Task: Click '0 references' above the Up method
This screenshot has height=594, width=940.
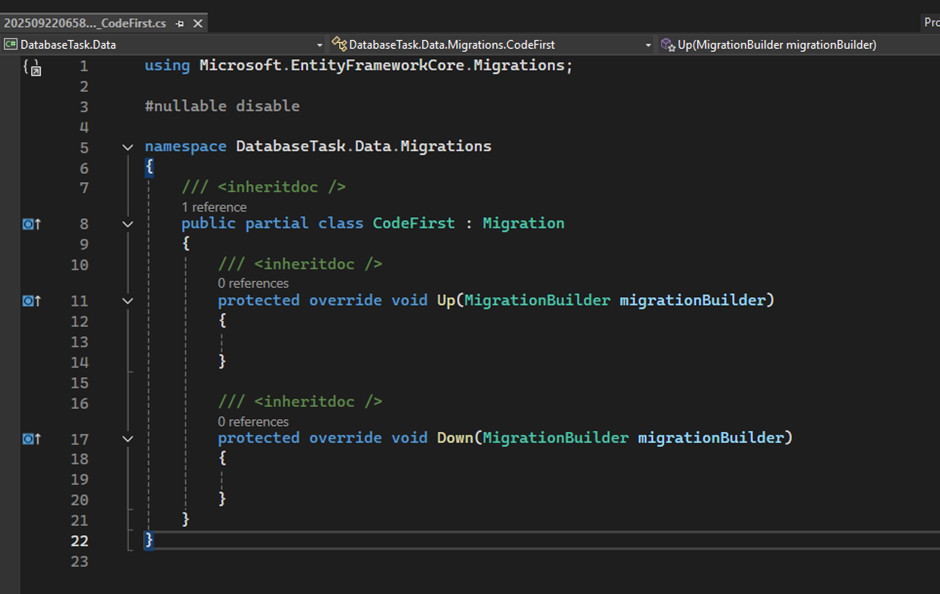Action: tap(253, 284)
